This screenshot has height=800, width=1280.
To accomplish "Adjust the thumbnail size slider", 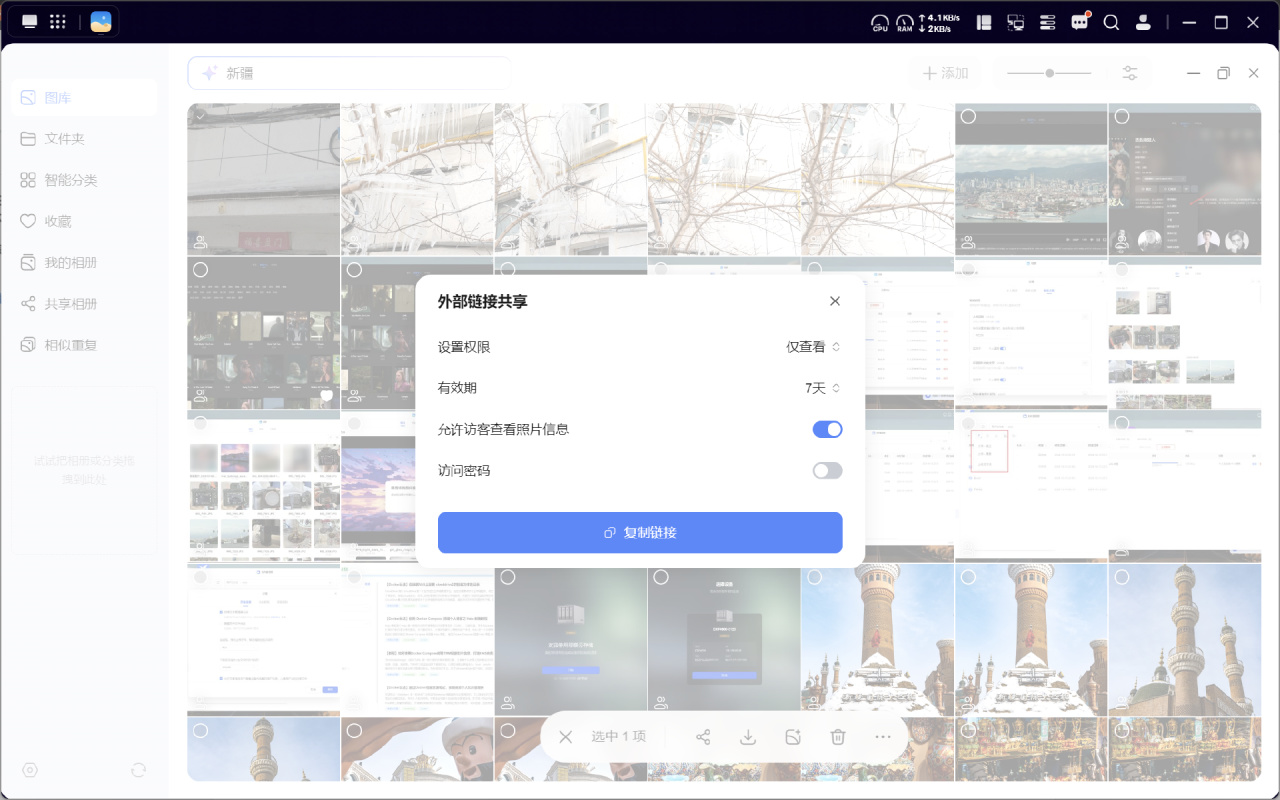I will coord(1049,73).
